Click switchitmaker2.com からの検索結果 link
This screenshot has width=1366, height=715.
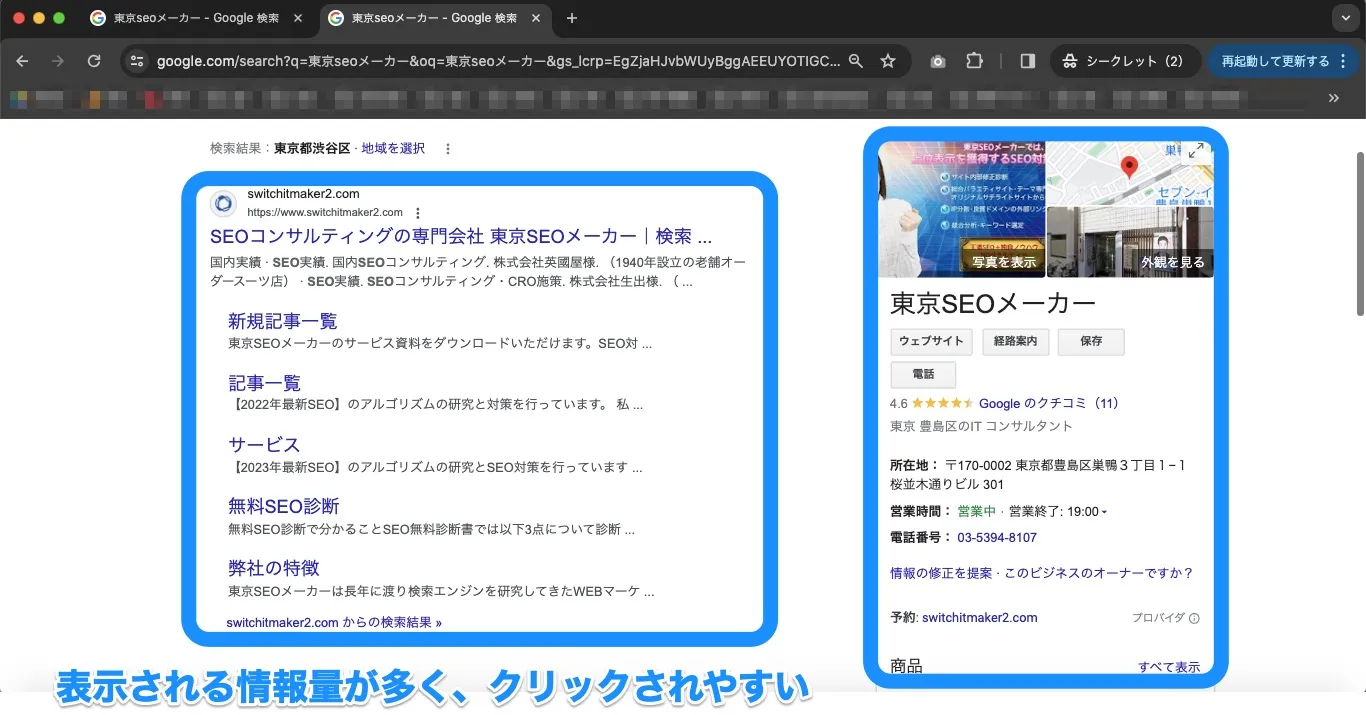pos(334,622)
